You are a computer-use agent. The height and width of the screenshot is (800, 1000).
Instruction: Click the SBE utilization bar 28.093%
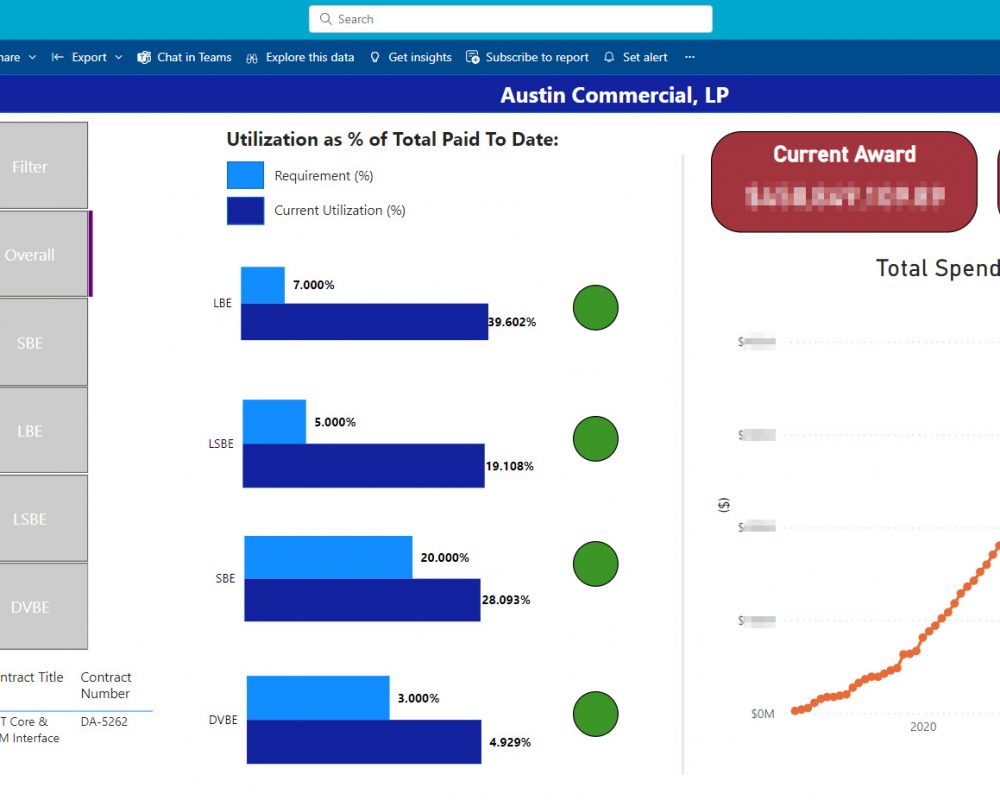[362, 600]
